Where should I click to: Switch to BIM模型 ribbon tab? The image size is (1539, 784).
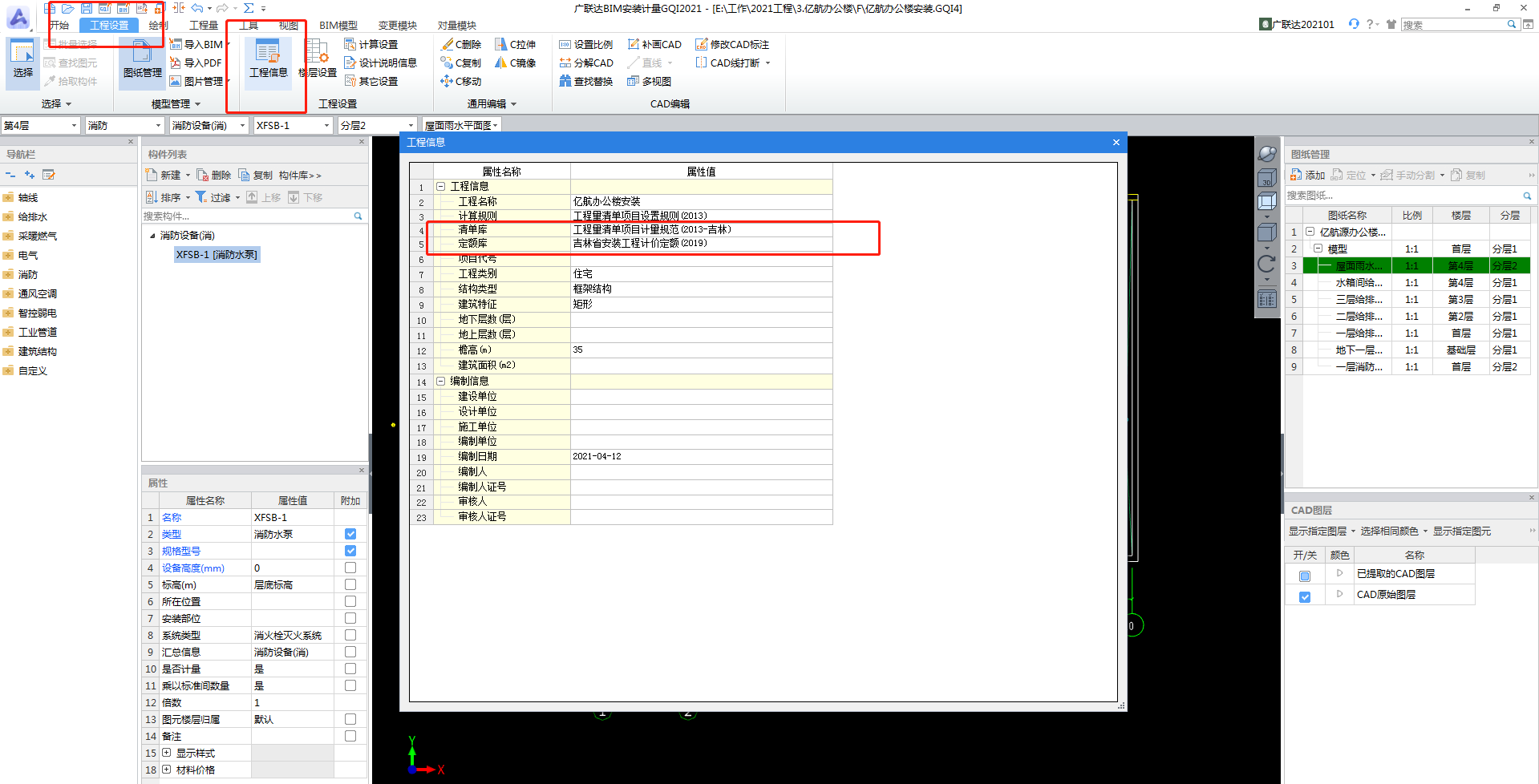[338, 26]
